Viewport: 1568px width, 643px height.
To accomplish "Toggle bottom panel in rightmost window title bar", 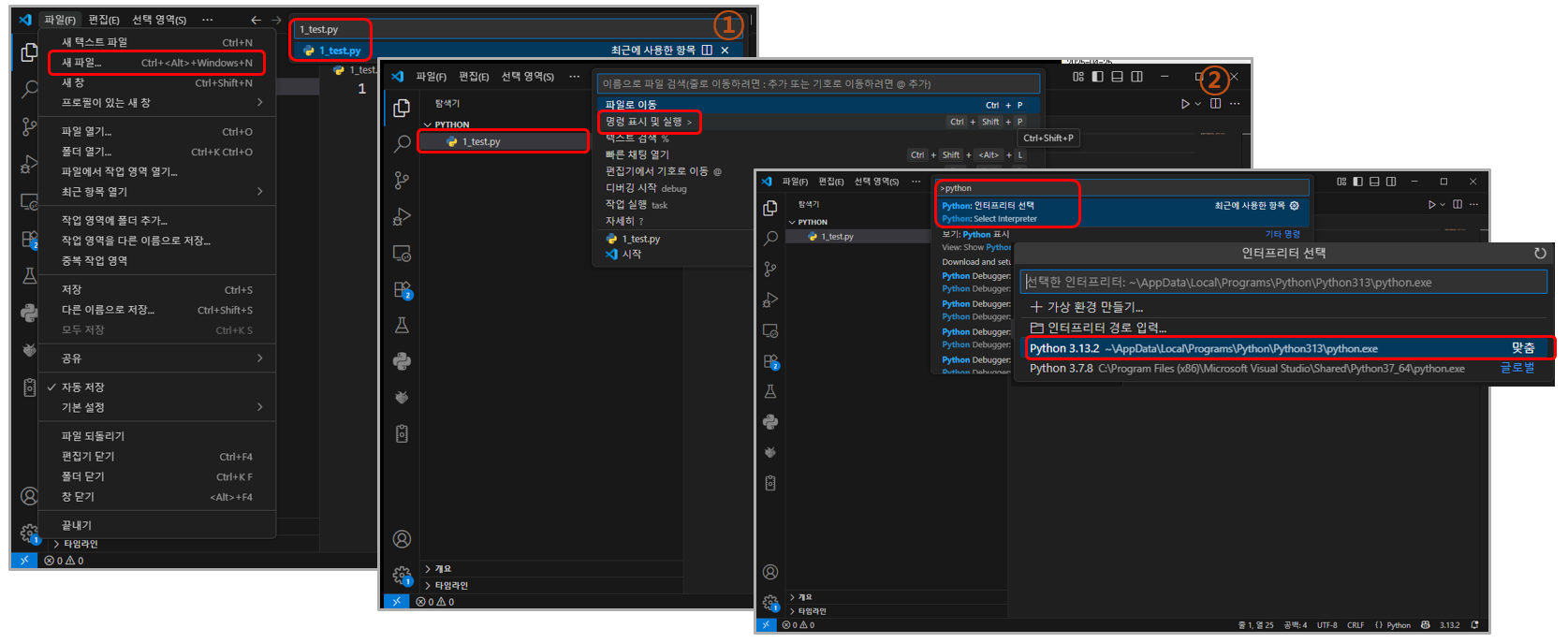I will pos(1374,182).
